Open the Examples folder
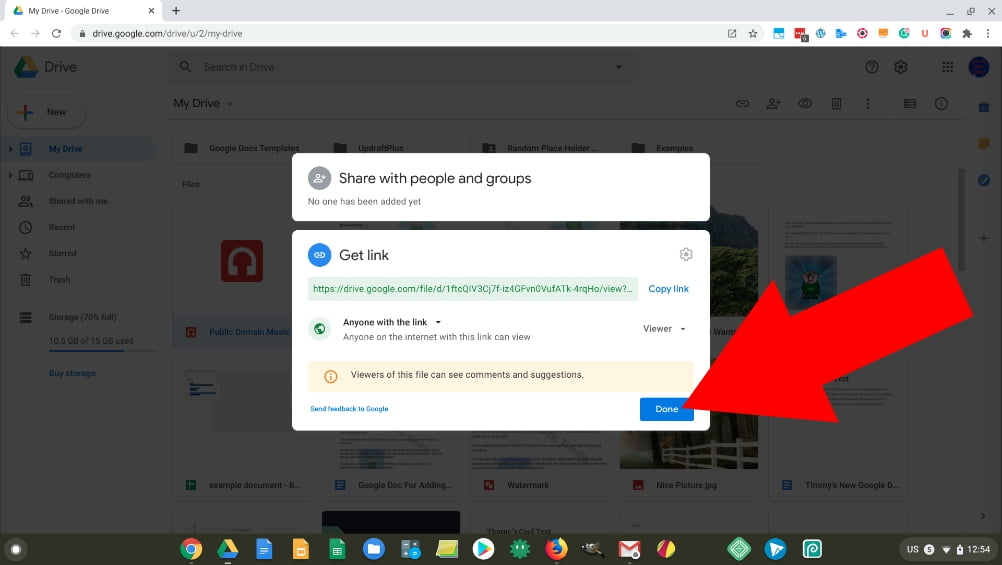The height and width of the screenshot is (565, 1002). point(688,148)
